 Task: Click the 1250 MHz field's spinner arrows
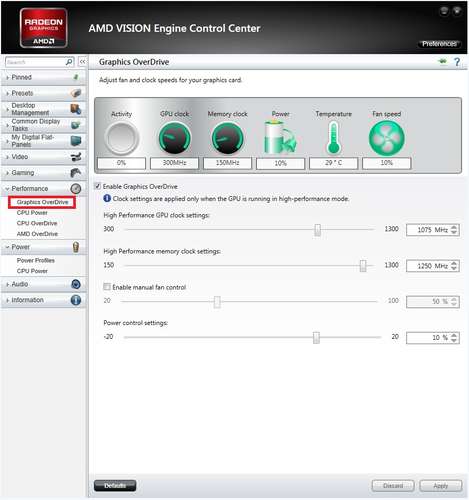coord(454,266)
